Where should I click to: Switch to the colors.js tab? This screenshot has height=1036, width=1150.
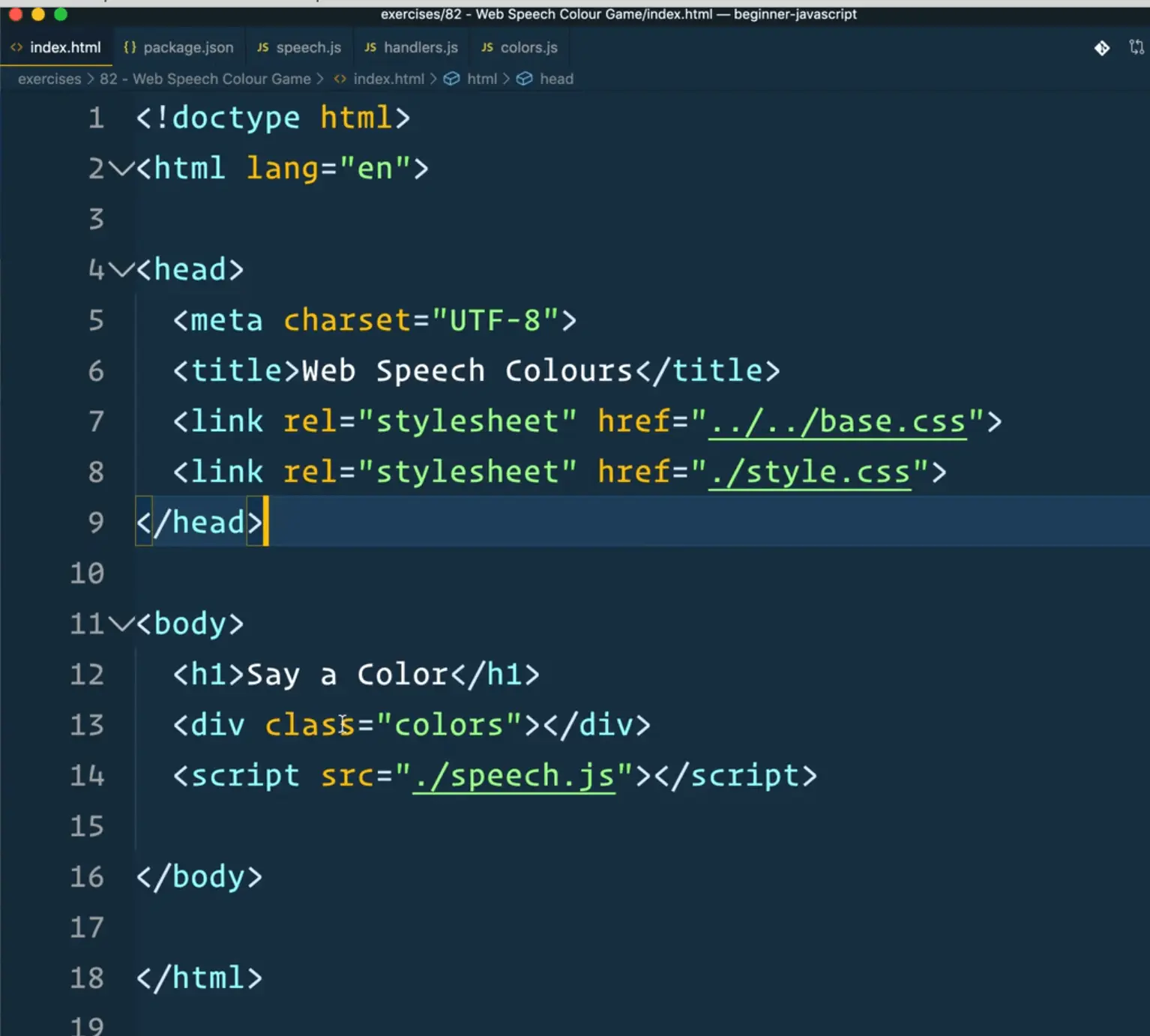click(x=529, y=47)
